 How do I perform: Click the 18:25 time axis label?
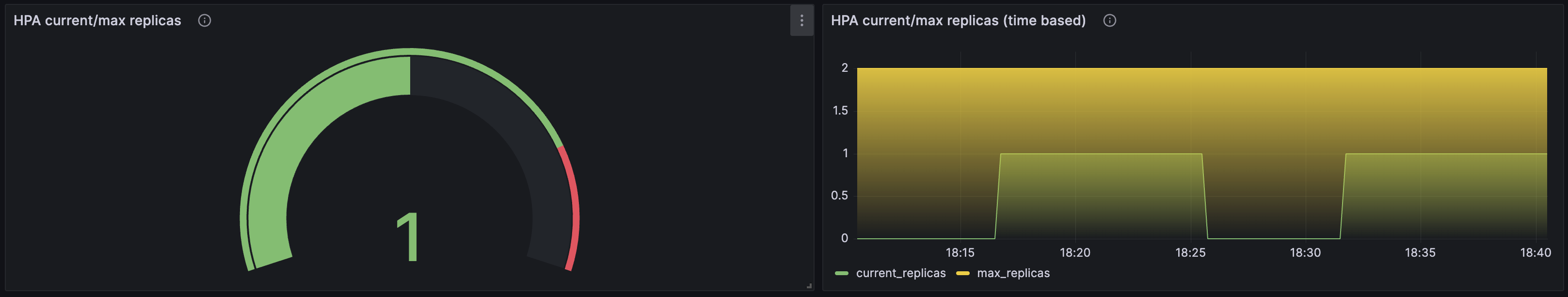tap(1190, 252)
